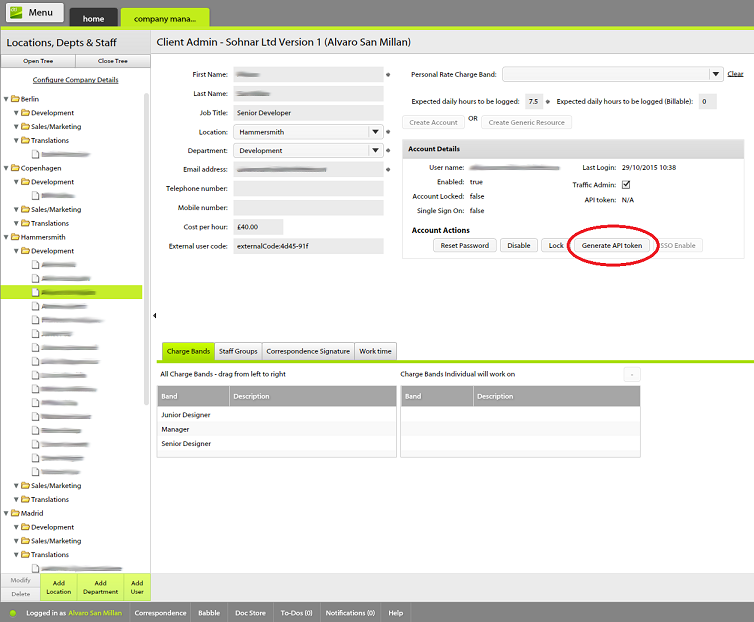Click the Copenhagen folder icon
This screenshot has width=754, height=622.
coord(15,168)
